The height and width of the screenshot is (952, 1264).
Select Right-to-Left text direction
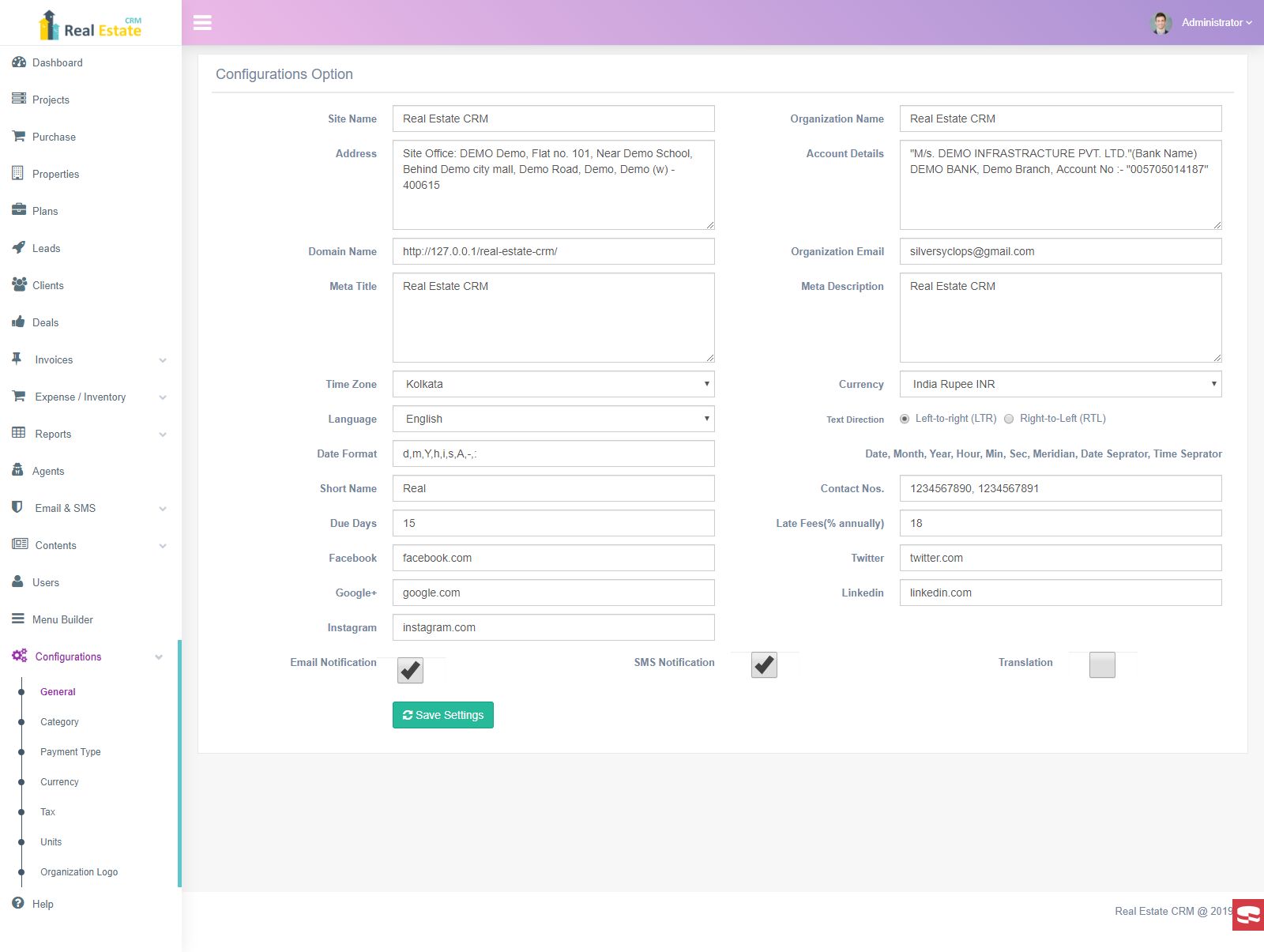pos(1009,419)
